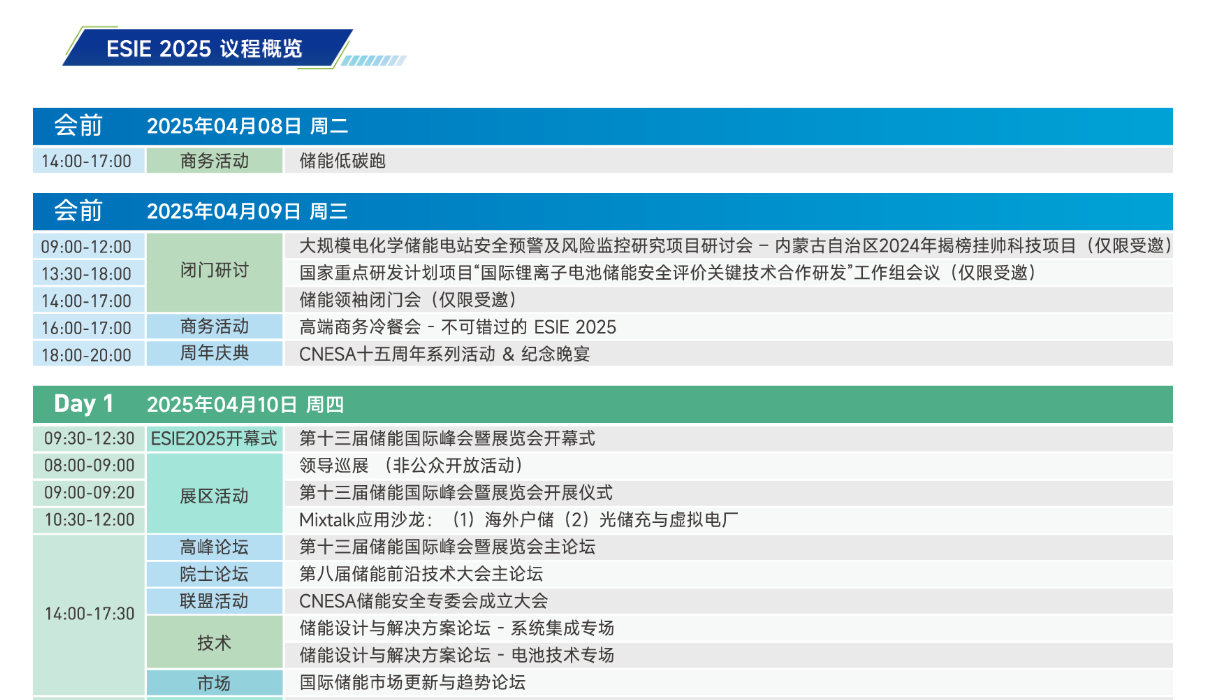The image size is (1210, 700).
Task: Click the 闭门研讨 category cell
Action: (214, 272)
